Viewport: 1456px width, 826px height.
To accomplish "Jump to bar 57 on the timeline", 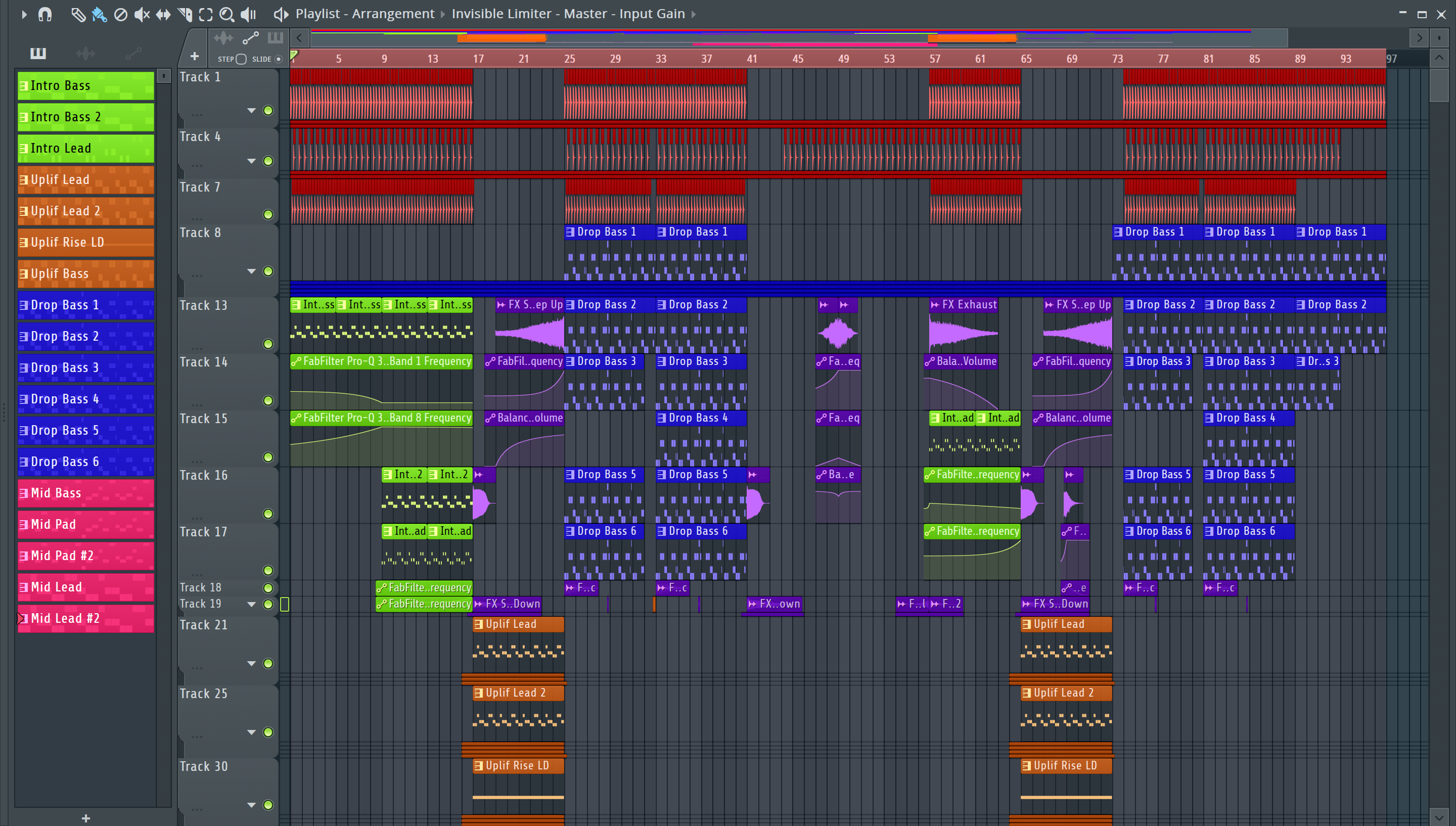I will coord(935,59).
